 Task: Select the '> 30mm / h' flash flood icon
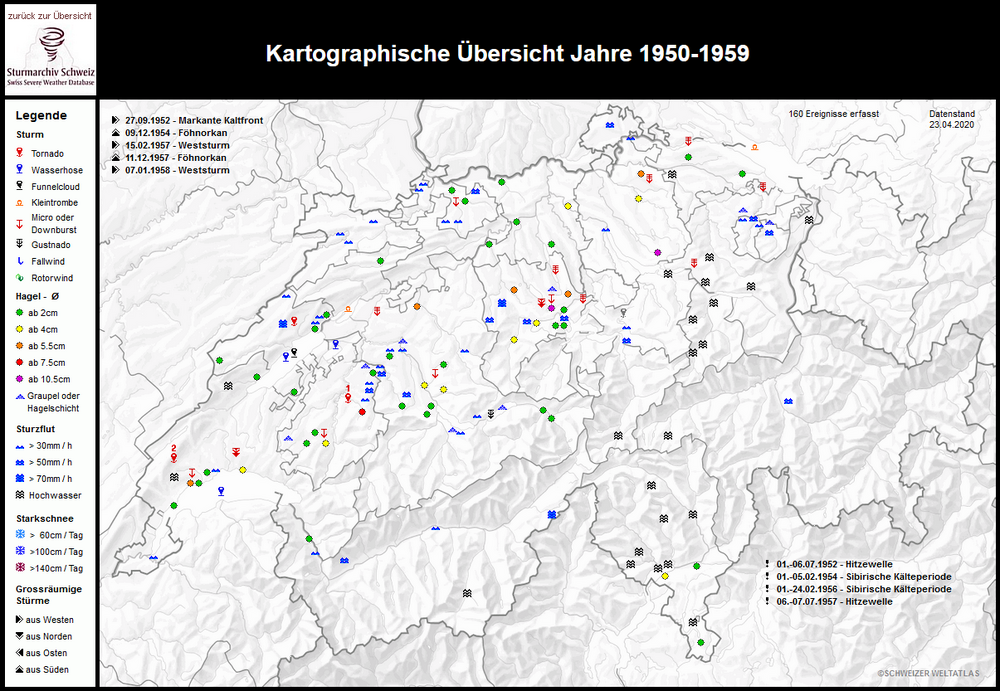tap(20, 446)
